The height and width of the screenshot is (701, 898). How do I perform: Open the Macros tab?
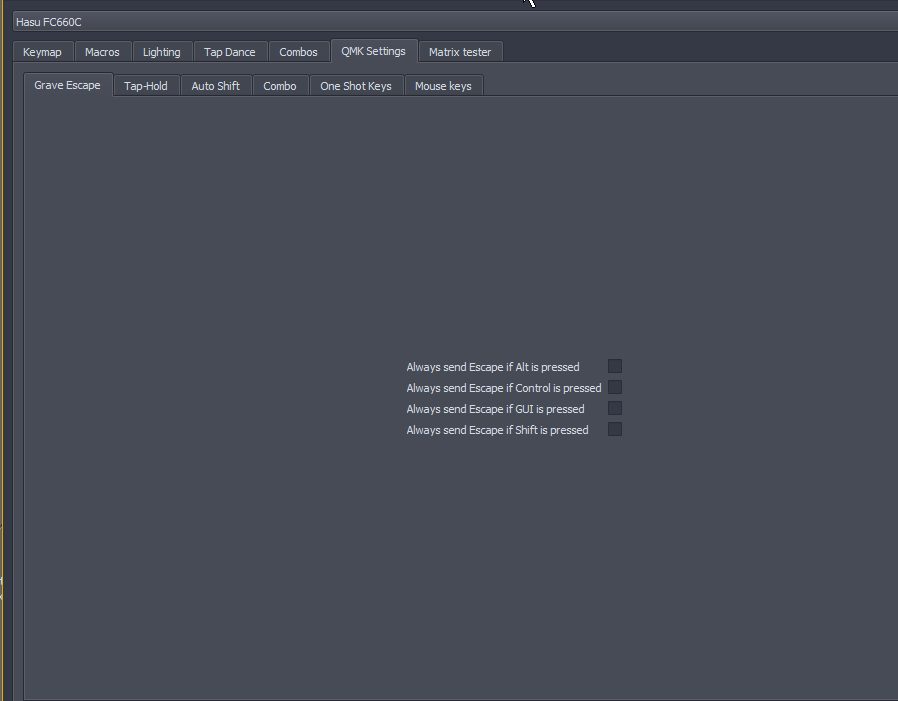(x=102, y=52)
